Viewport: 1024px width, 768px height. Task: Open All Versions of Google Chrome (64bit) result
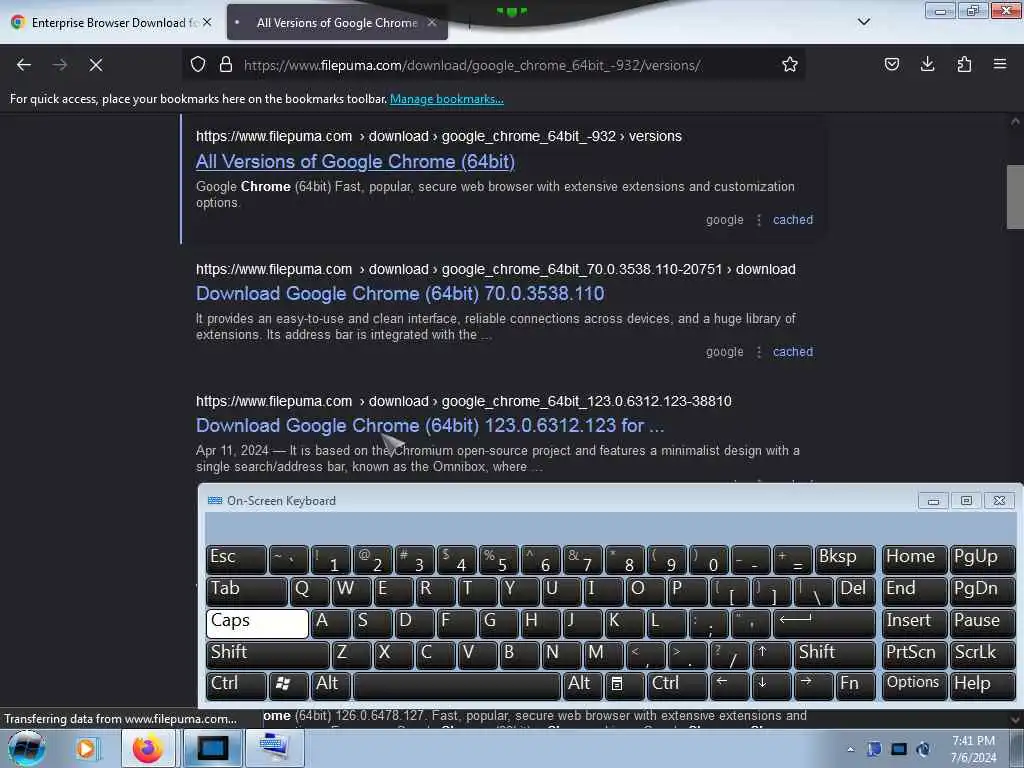click(355, 162)
